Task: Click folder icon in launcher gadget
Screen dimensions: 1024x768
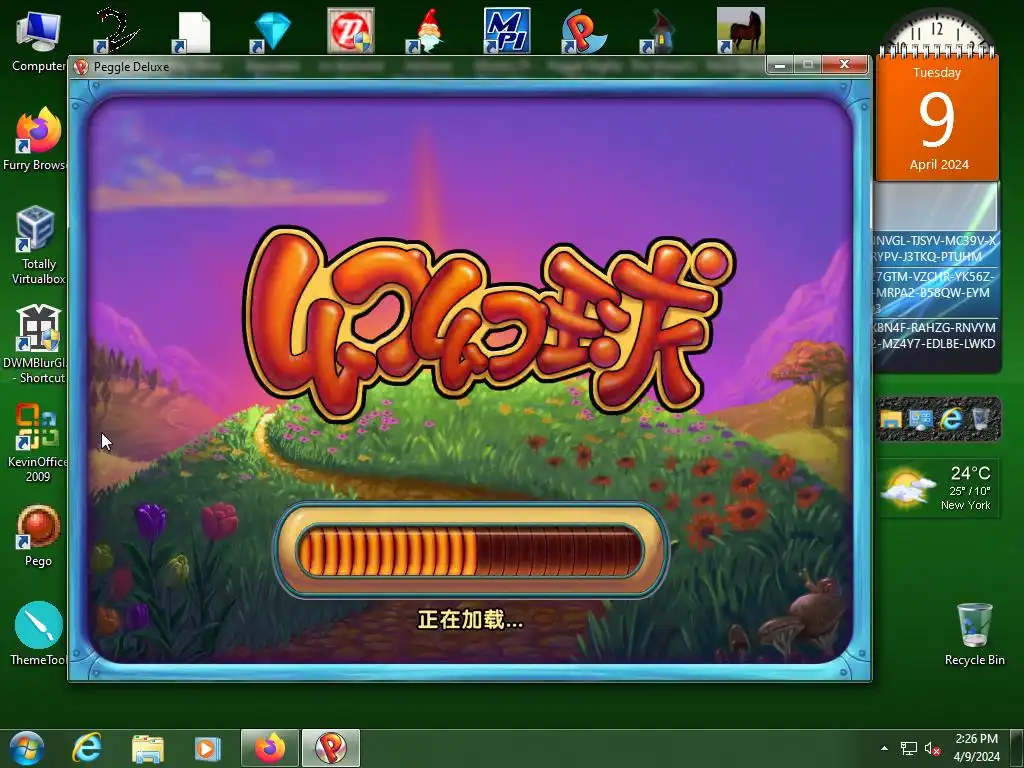Action: click(x=891, y=419)
